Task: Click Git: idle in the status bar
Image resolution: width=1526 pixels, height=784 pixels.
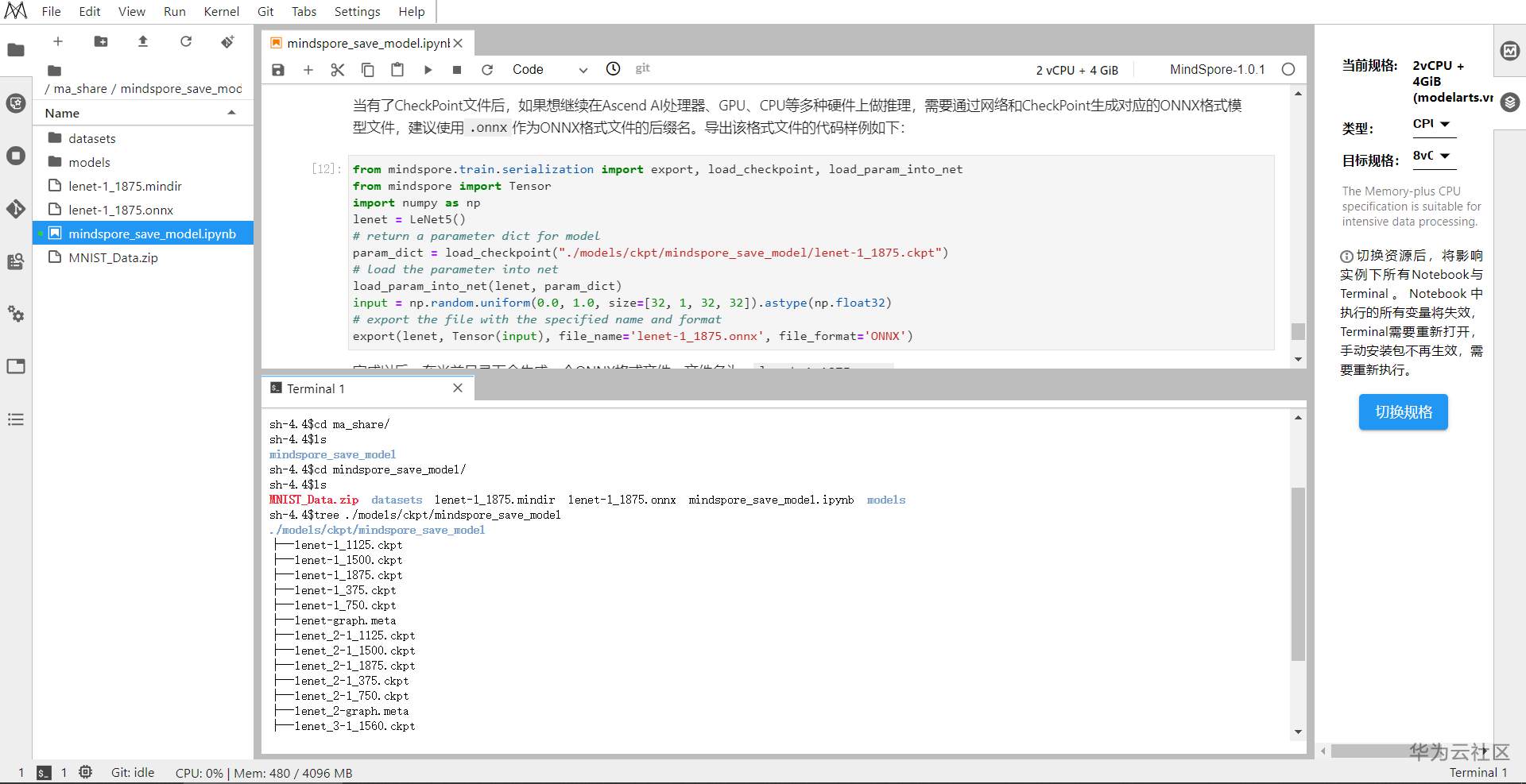Action: 133,772
